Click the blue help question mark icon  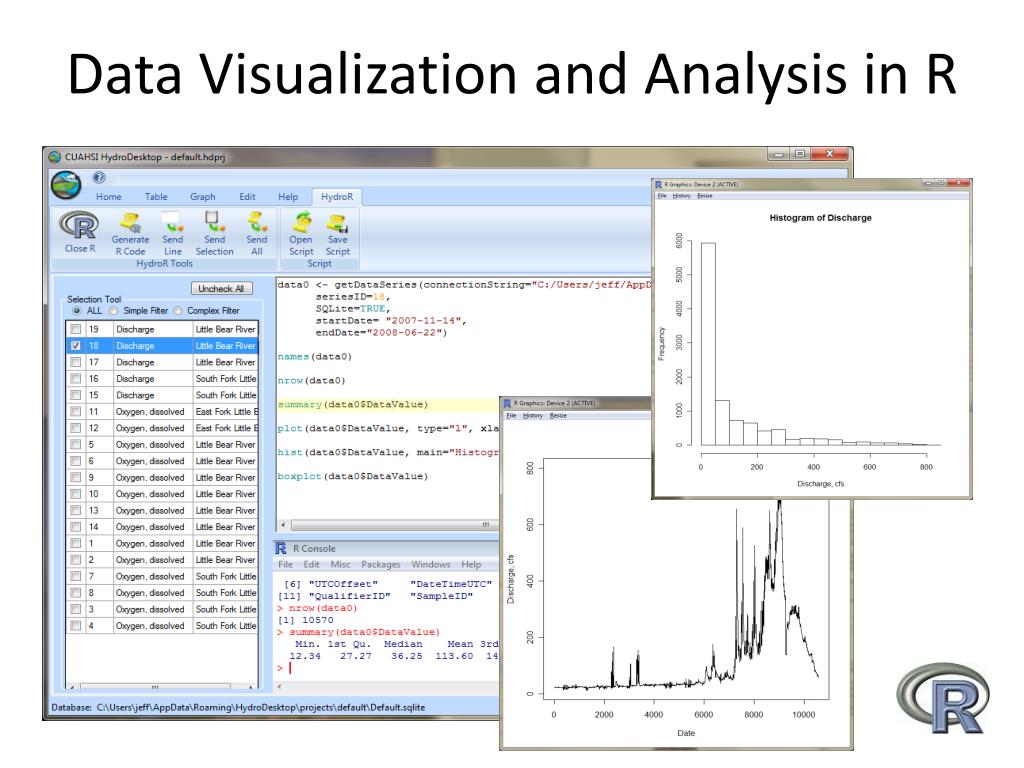[99, 177]
